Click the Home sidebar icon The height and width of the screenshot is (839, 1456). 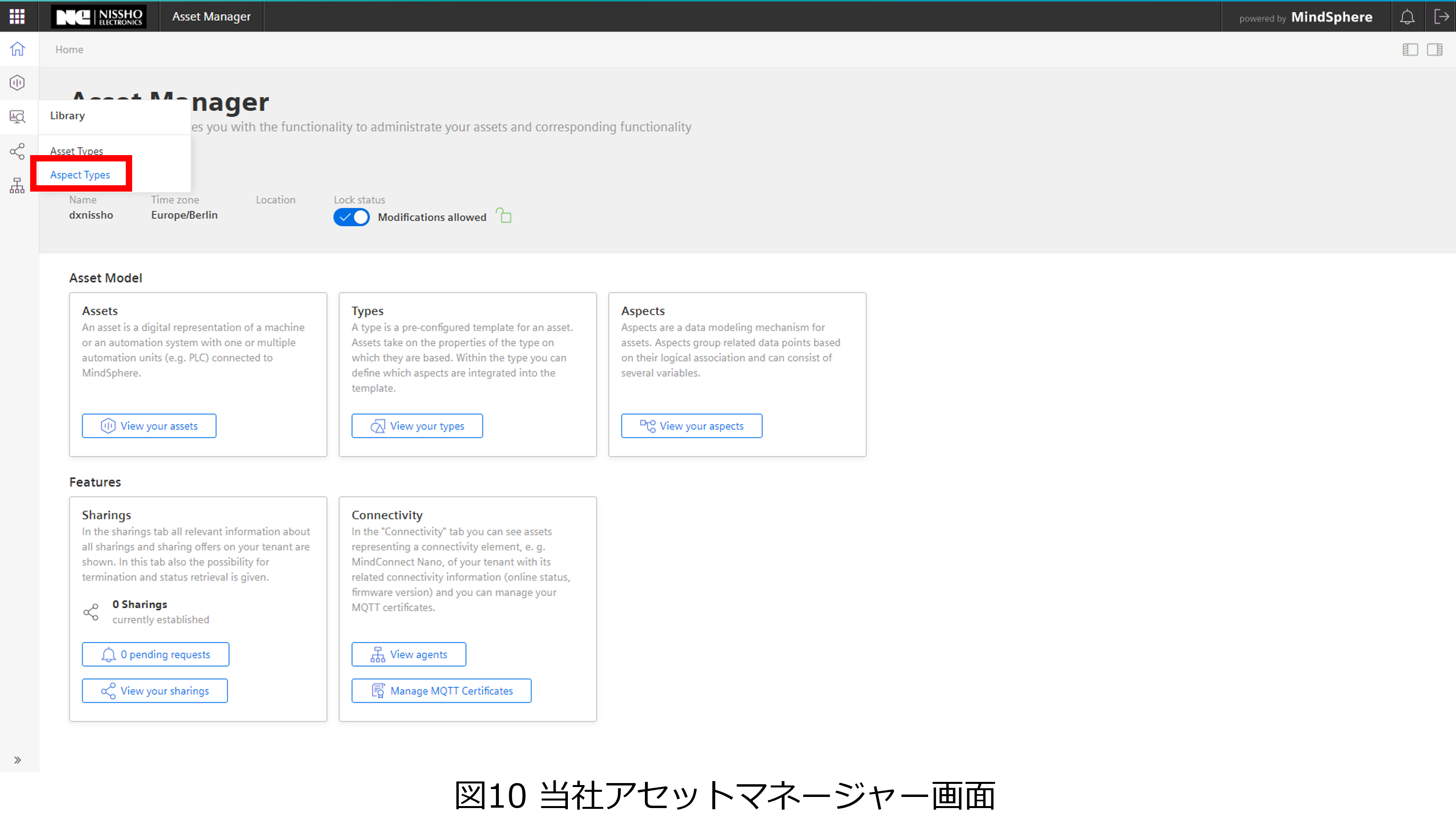pos(17,49)
